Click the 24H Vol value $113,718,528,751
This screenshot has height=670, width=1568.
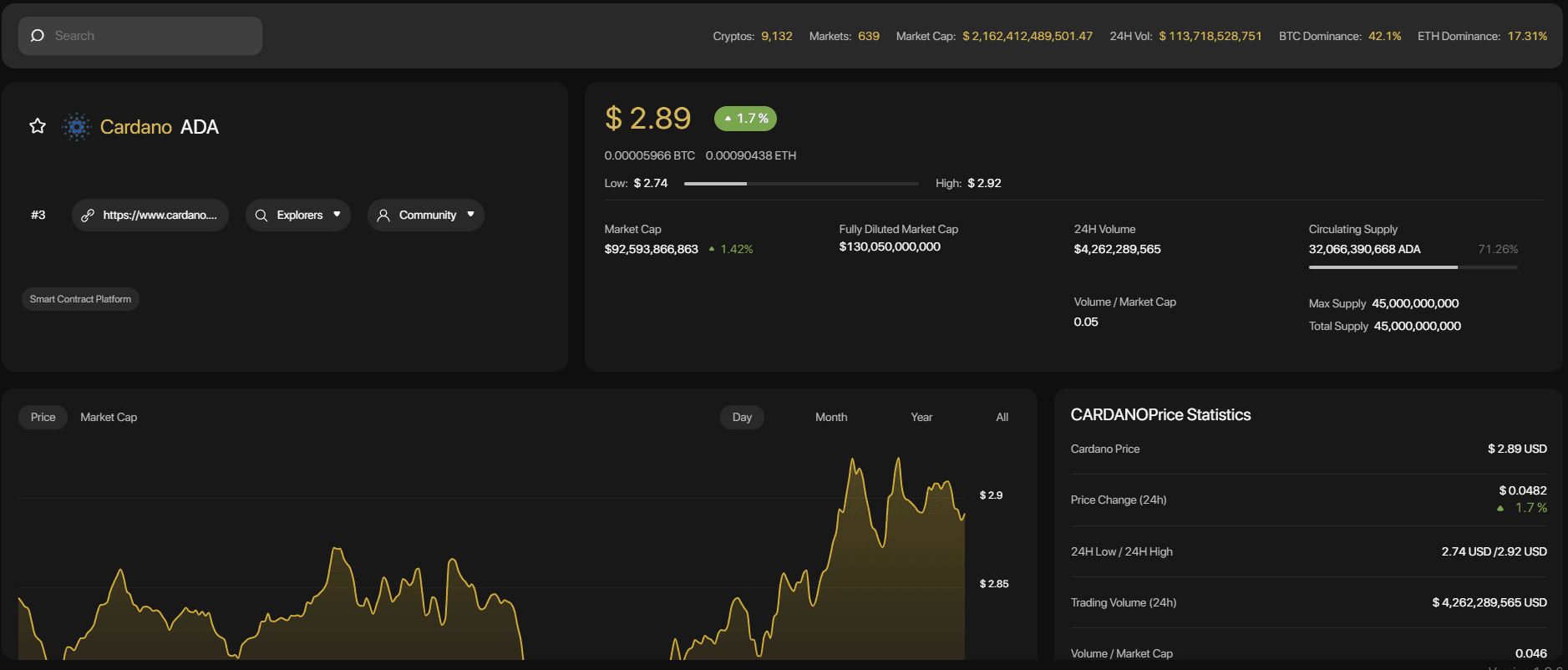(x=1210, y=36)
